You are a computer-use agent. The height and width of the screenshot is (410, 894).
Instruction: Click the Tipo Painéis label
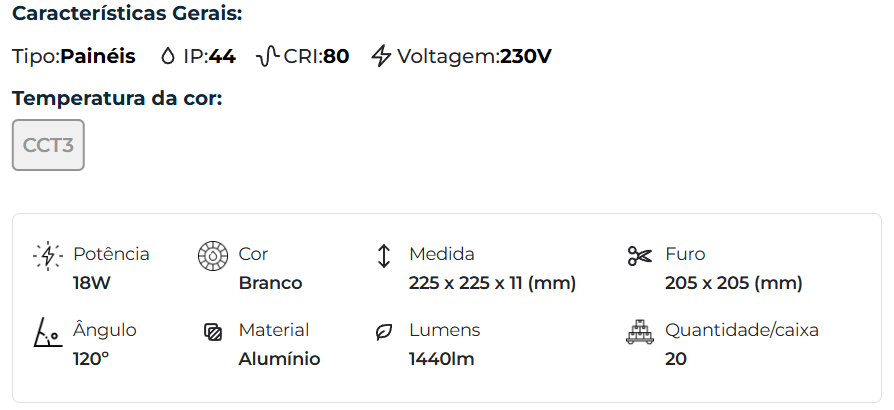[x=74, y=56]
